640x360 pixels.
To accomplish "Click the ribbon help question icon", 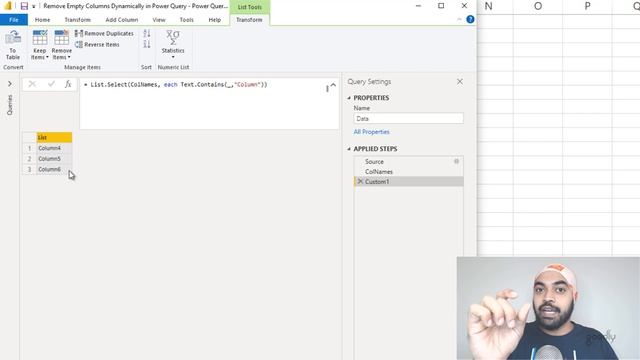I will tap(470, 19).
